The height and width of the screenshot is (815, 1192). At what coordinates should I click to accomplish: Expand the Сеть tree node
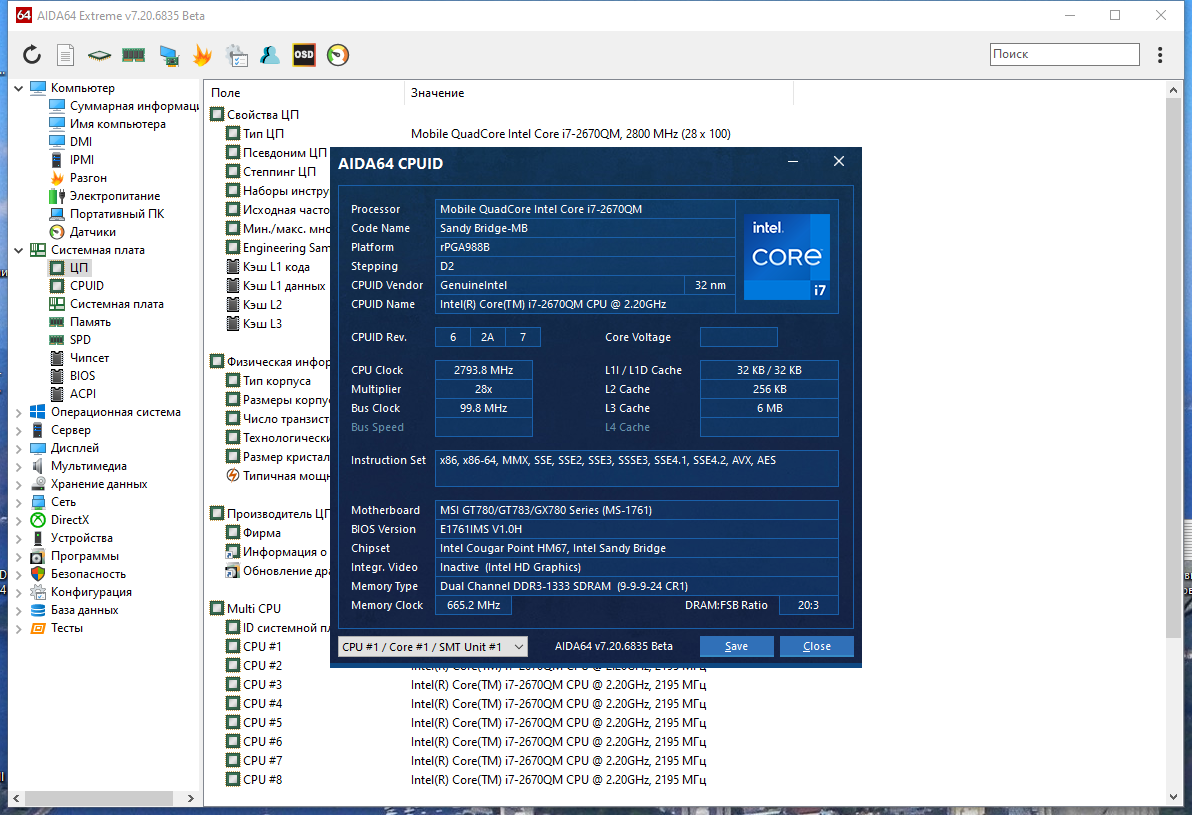point(18,503)
